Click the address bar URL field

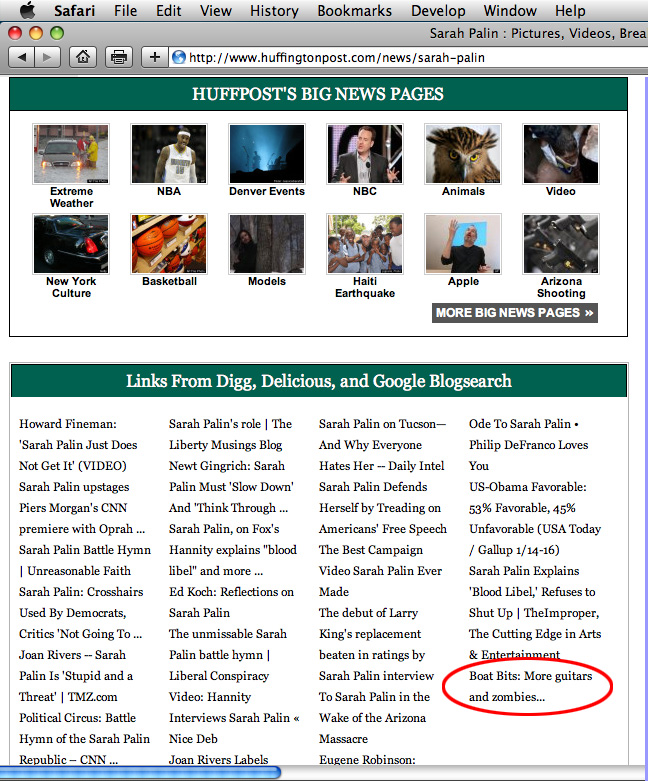pos(408,58)
